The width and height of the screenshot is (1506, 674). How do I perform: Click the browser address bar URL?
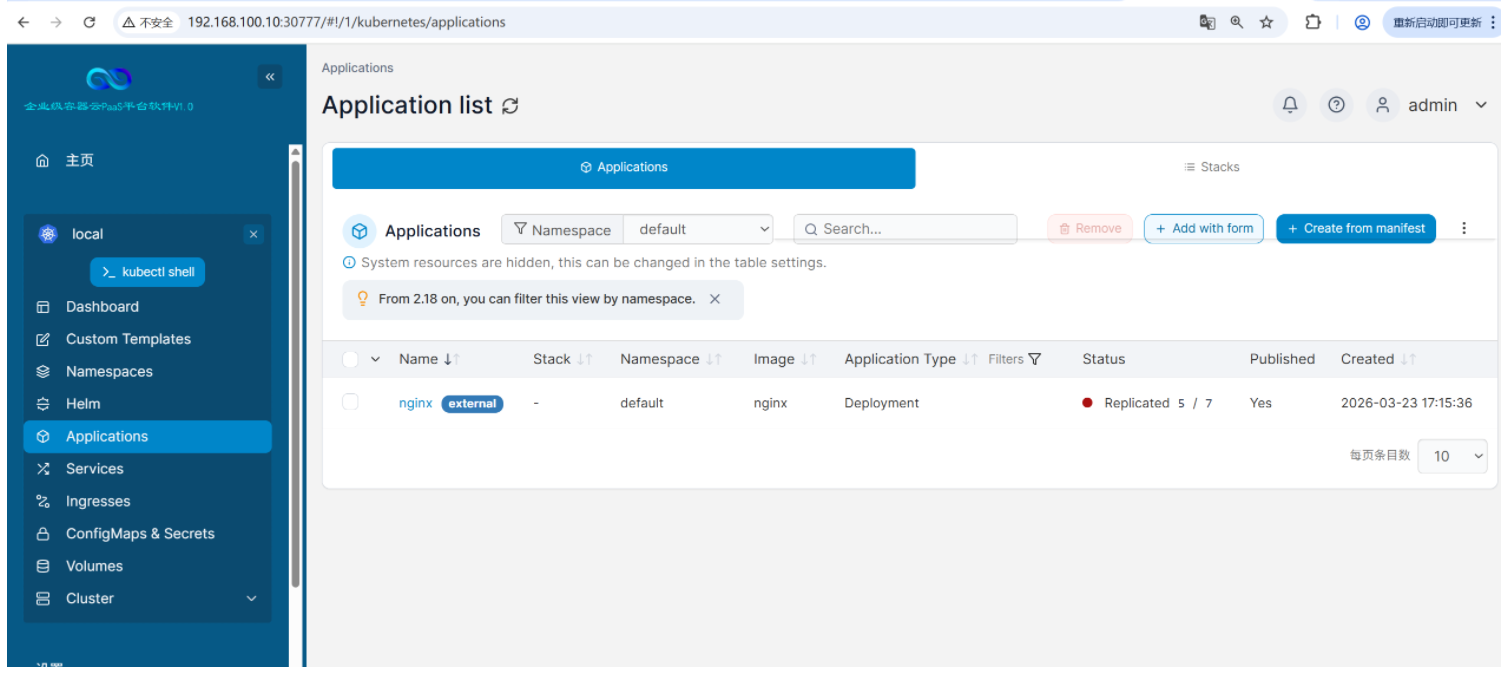click(346, 22)
